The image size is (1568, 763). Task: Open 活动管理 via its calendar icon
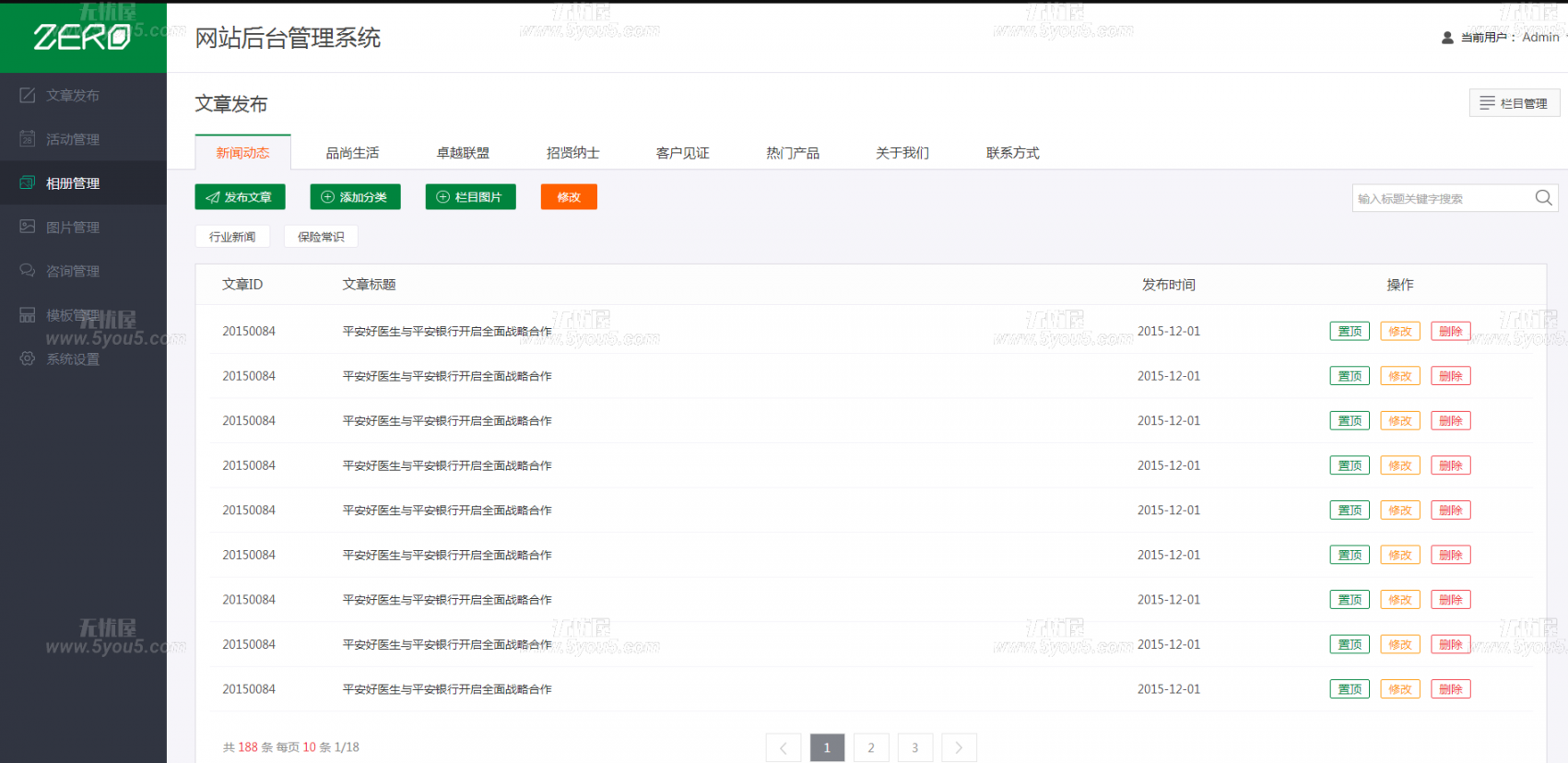click(x=28, y=138)
